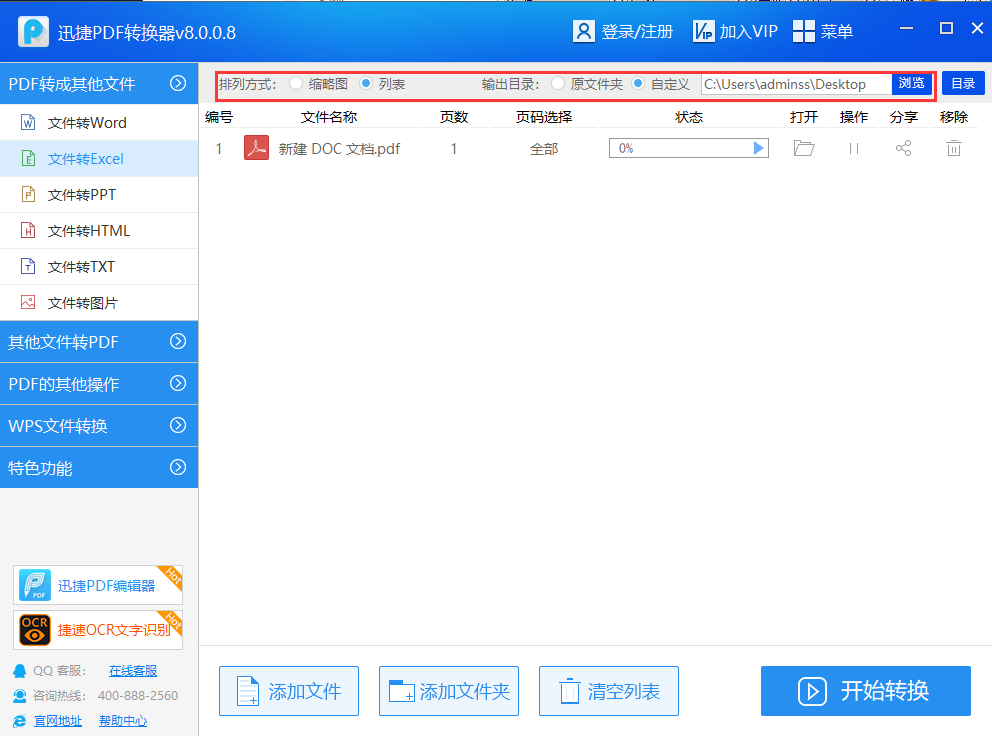This screenshot has width=992, height=736.
Task: Select the 列表 view radio button
Action: click(x=366, y=84)
